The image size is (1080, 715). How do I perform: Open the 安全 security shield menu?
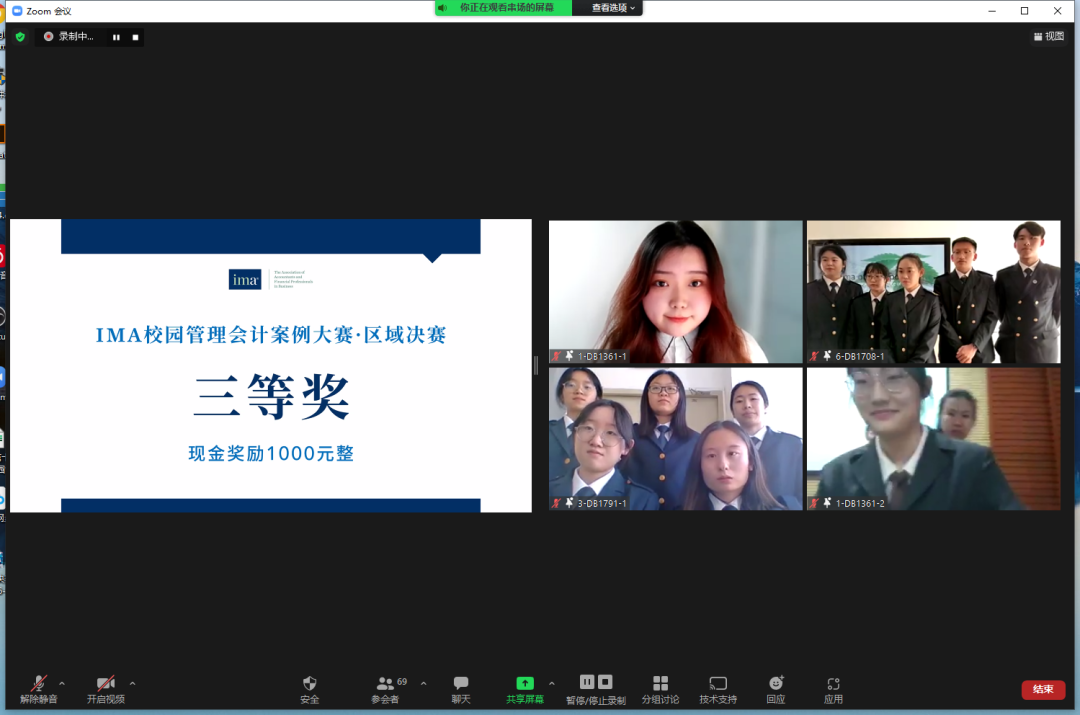309,690
